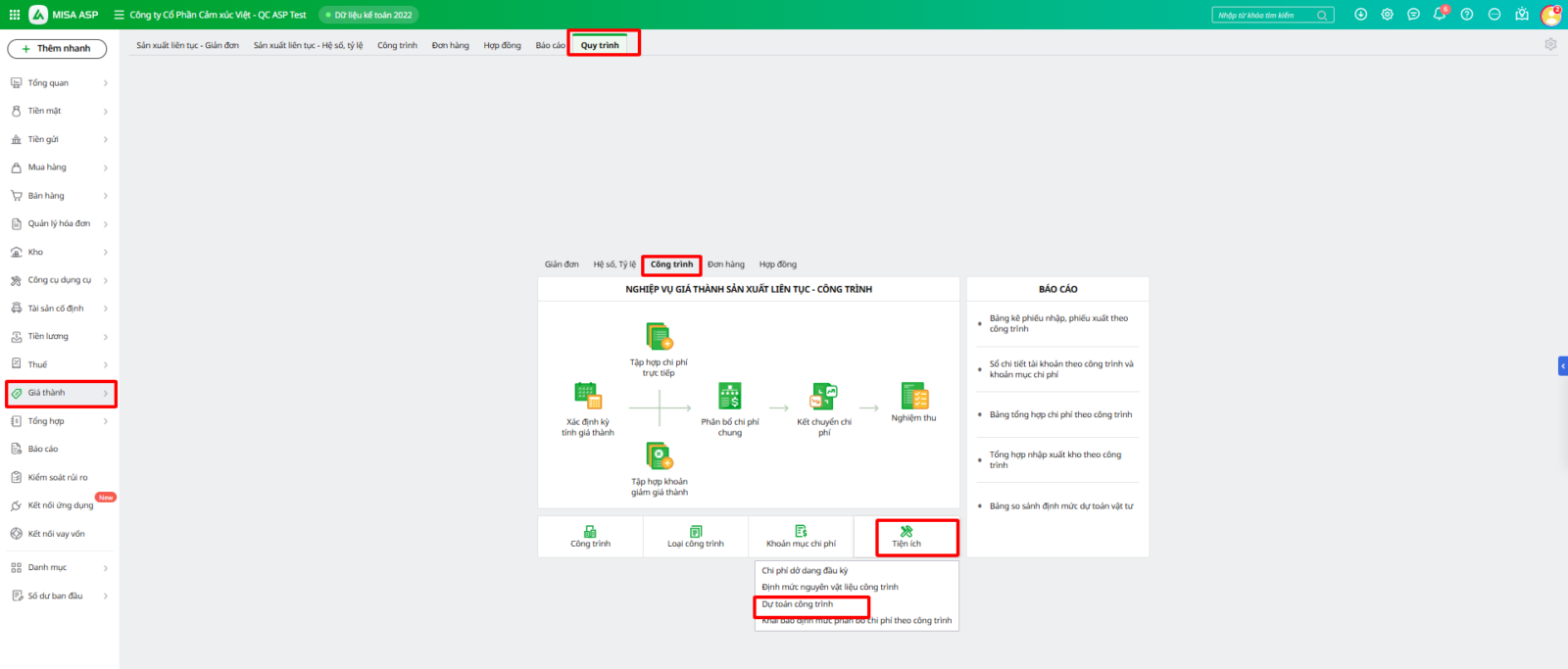Viewport: 1568px width, 669px height.
Task: Expand the Tiện ích utilities dropdown
Action: (x=906, y=537)
